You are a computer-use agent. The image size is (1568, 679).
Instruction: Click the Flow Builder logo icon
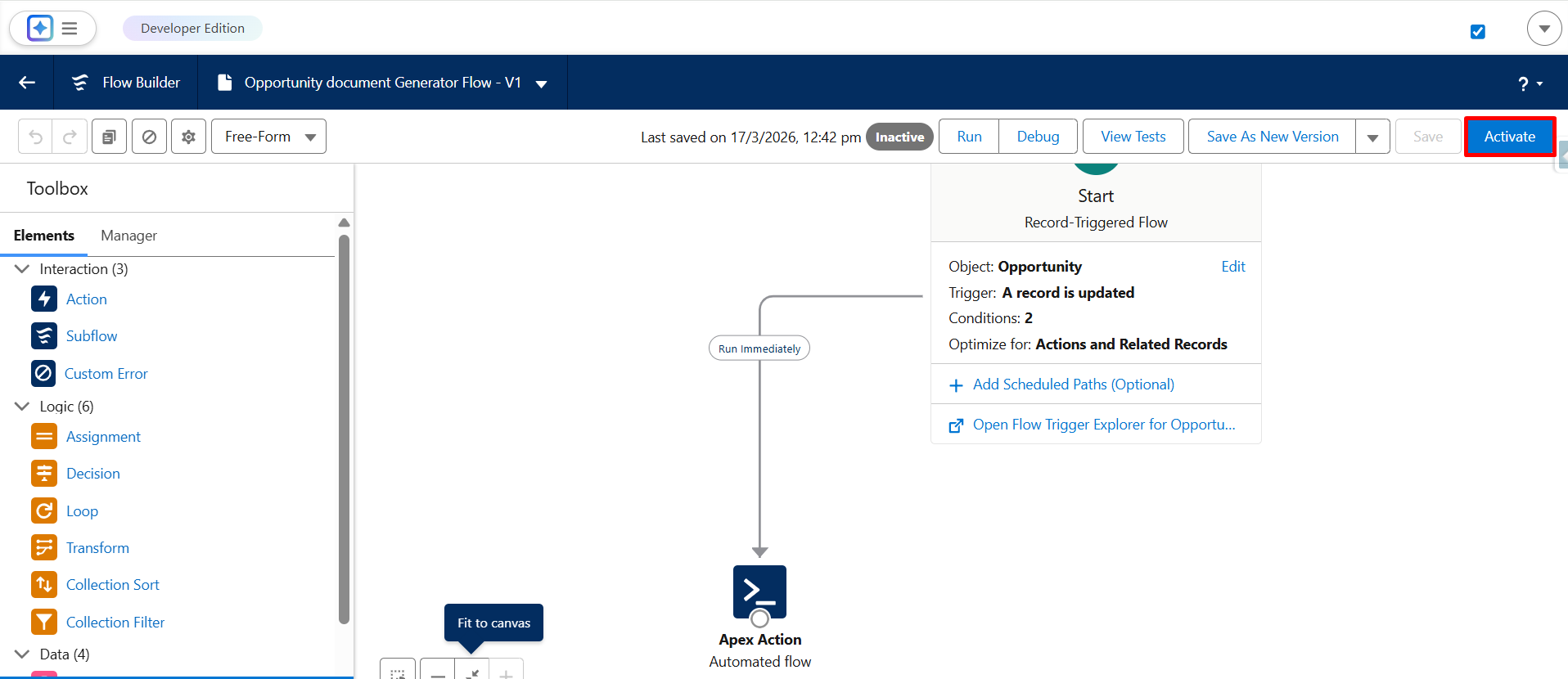click(79, 83)
